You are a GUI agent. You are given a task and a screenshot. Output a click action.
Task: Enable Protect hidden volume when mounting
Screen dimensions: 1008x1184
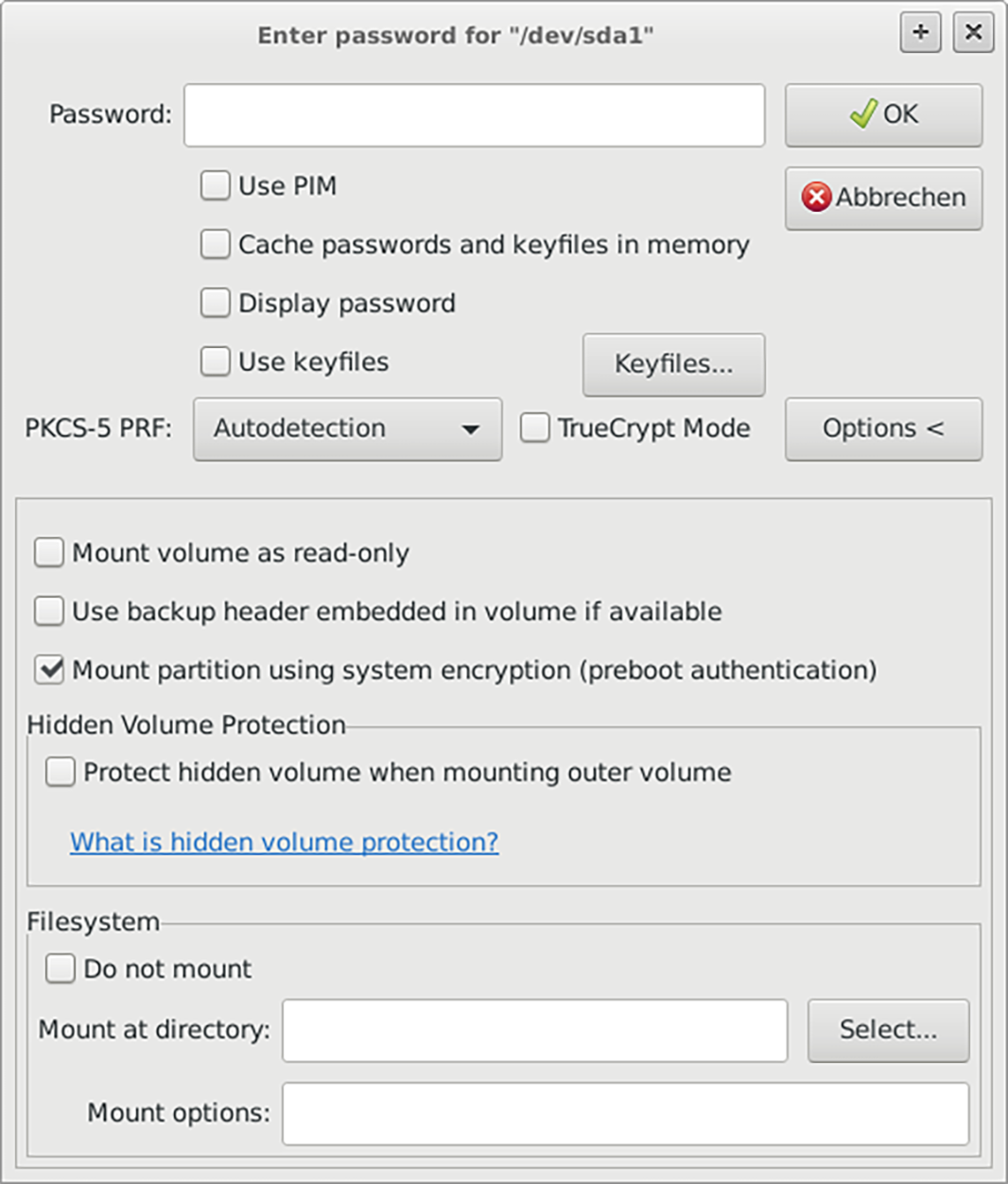tap(61, 772)
